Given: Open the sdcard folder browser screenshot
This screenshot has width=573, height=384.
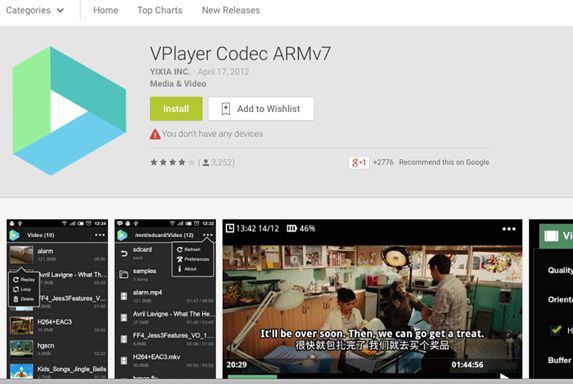Looking at the screenshot, I should [x=165, y=299].
